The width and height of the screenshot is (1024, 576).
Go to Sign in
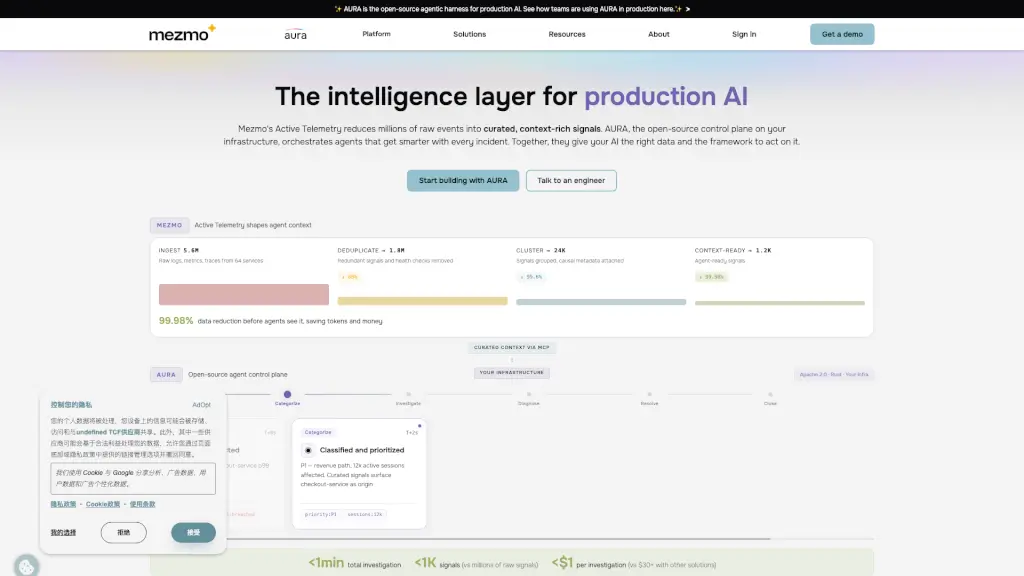click(744, 34)
